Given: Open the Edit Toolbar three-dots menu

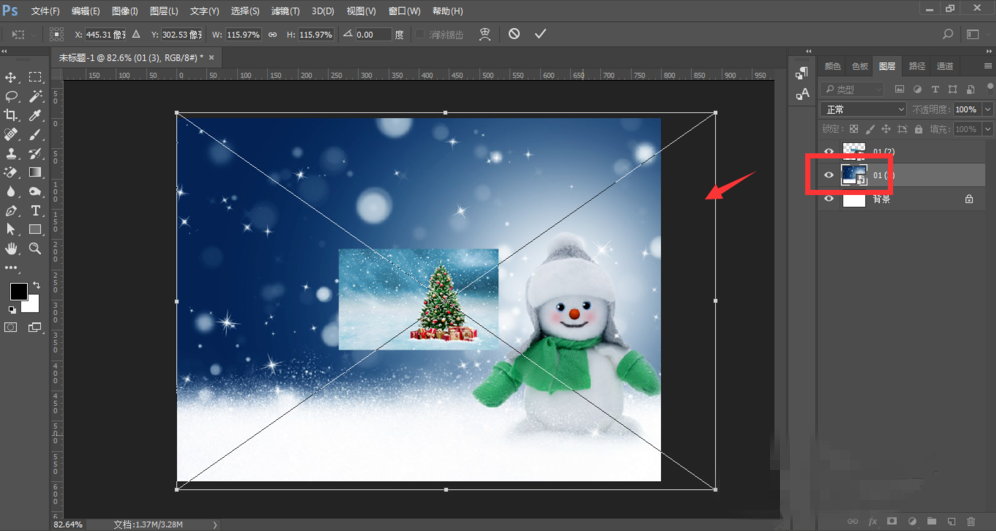Looking at the screenshot, I should [x=11, y=267].
